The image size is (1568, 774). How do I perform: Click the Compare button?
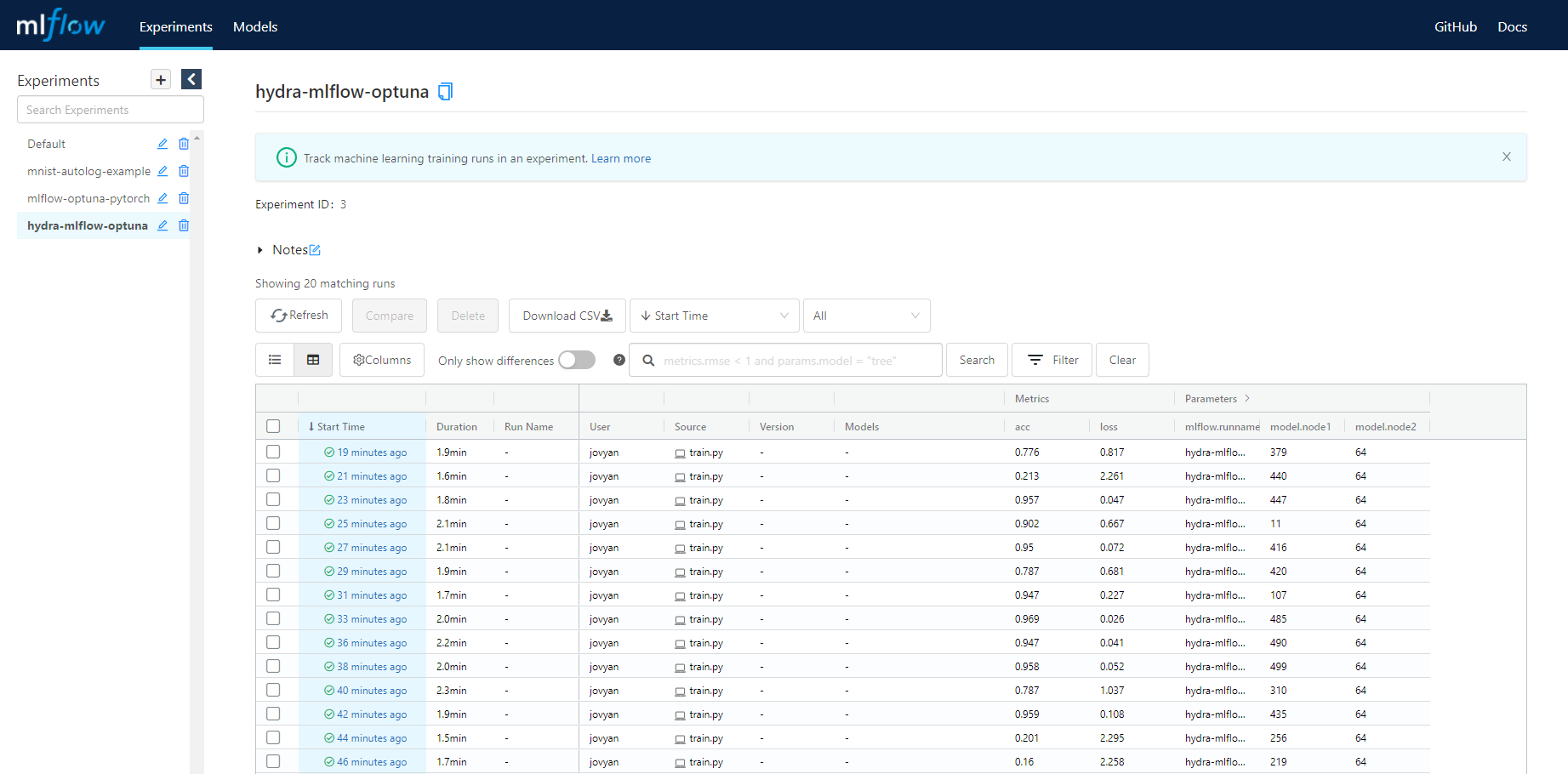tap(390, 316)
